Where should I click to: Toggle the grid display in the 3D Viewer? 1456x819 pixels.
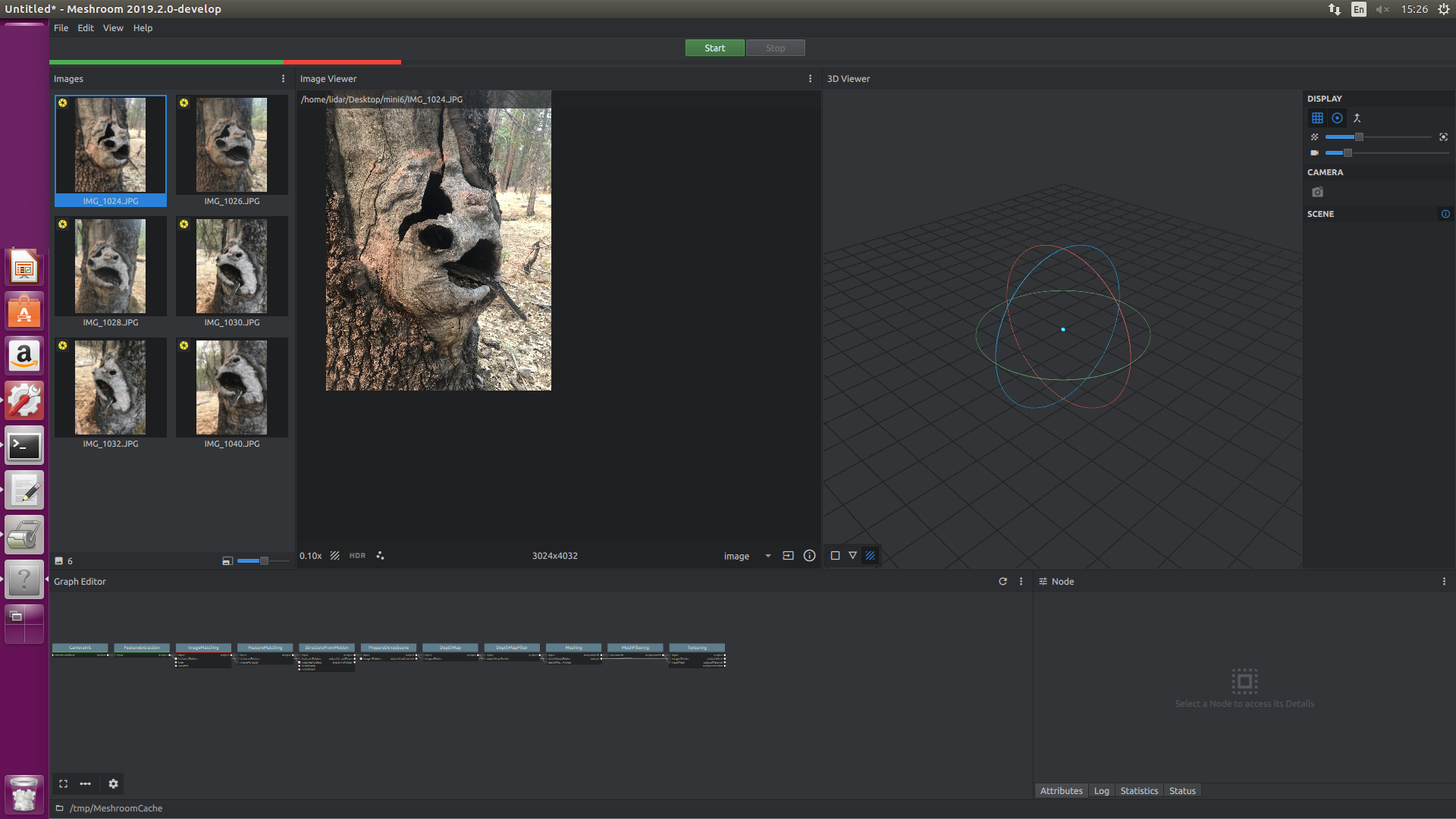[1318, 118]
